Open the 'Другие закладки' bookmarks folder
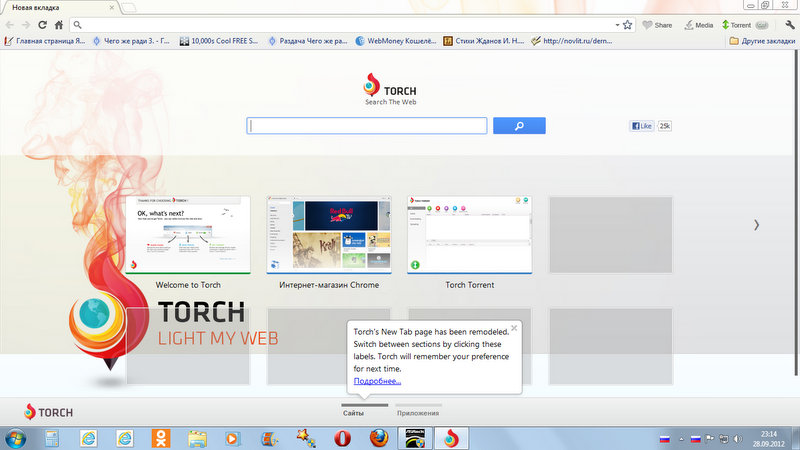Screen dimensions: 800x450 coord(762,41)
